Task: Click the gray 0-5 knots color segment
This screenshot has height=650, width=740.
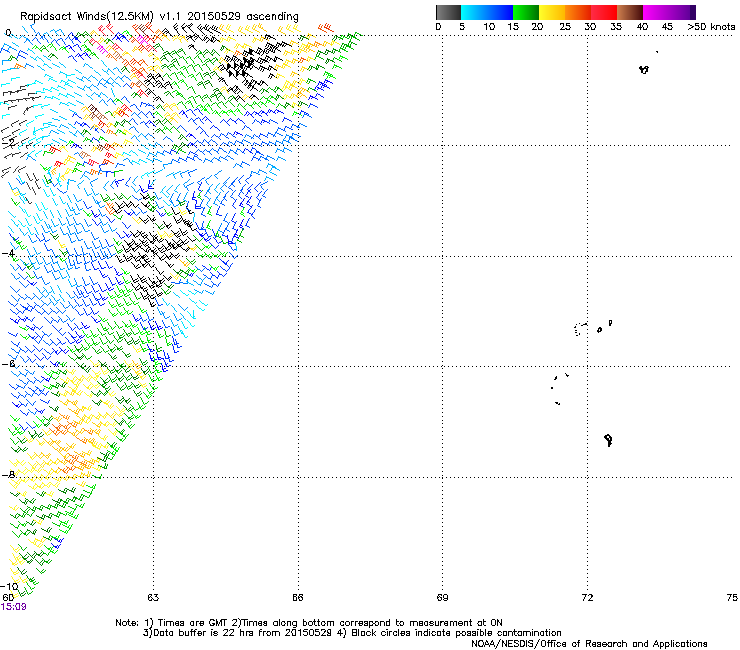Action: click(x=448, y=12)
